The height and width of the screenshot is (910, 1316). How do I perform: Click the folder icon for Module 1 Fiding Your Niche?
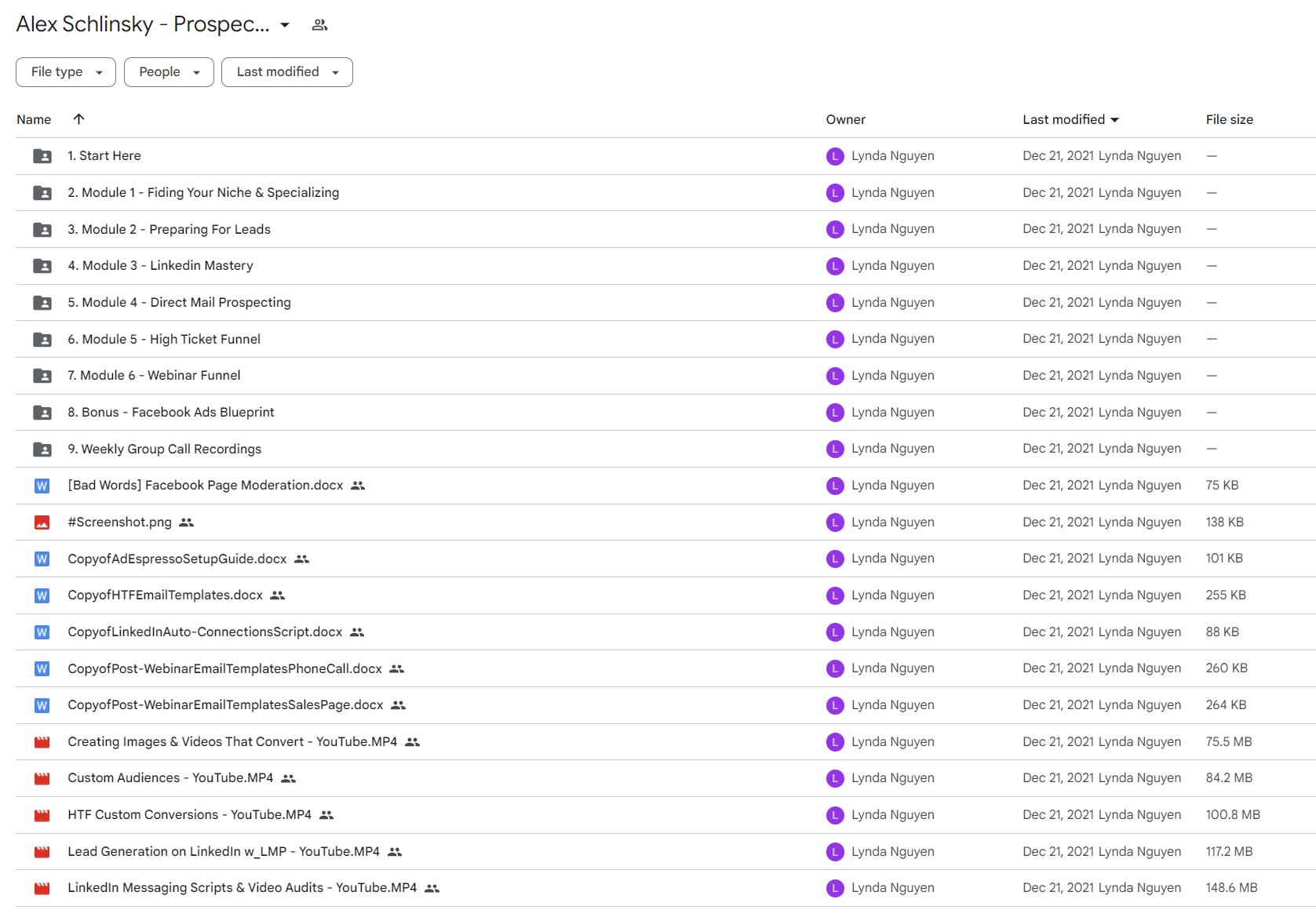coord(42,193)
